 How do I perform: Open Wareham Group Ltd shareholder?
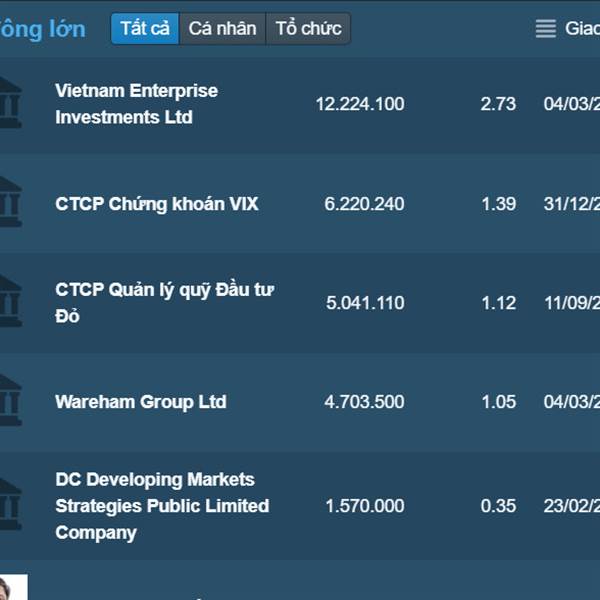pyautogui.click(x=141, y=402)
